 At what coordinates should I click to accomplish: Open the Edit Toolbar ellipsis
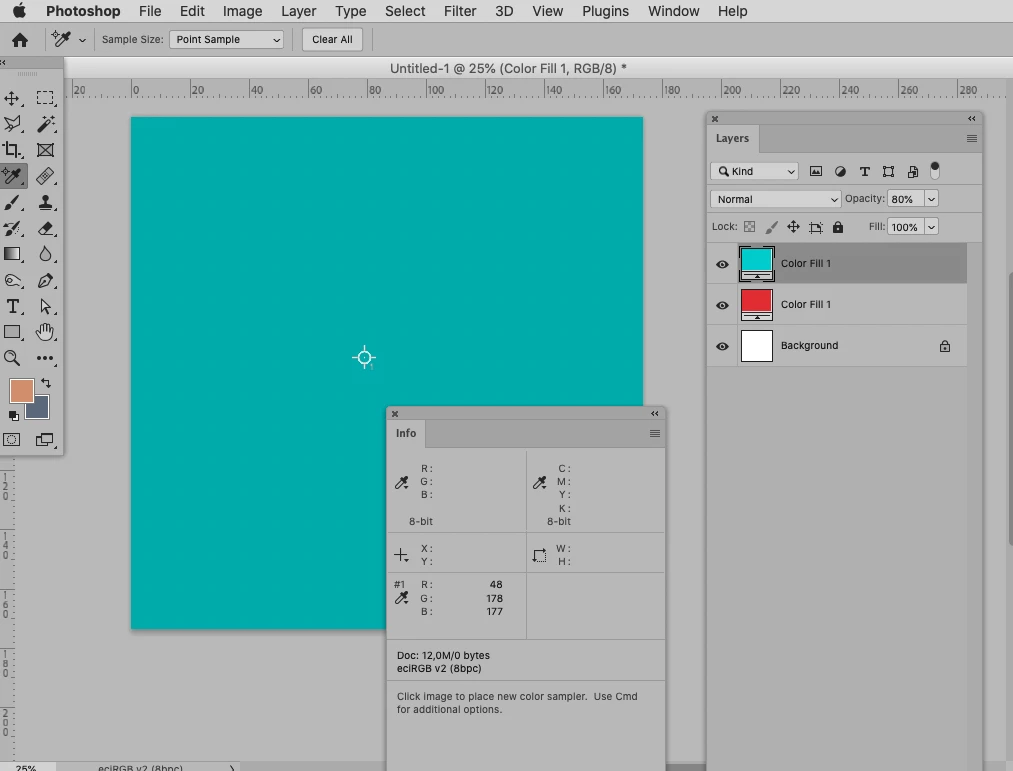click(45, 358)
